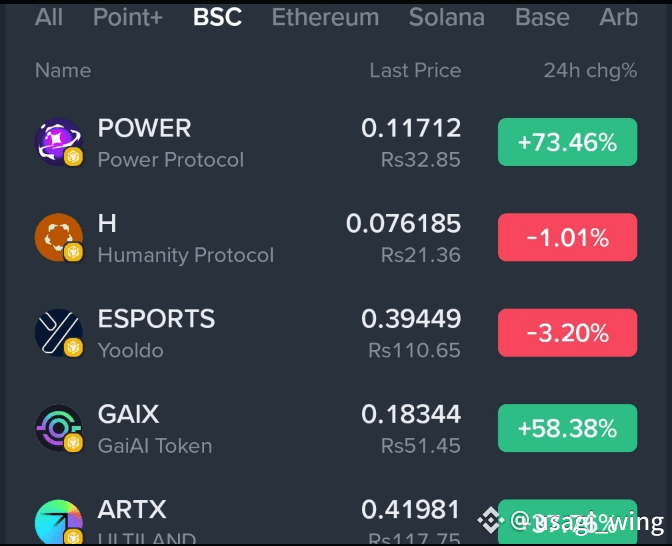Screen dimensions: 672x546
Task: Tap the GAIX GaiAI token icon
Action: pyautogui.click(x=59, y=428)
